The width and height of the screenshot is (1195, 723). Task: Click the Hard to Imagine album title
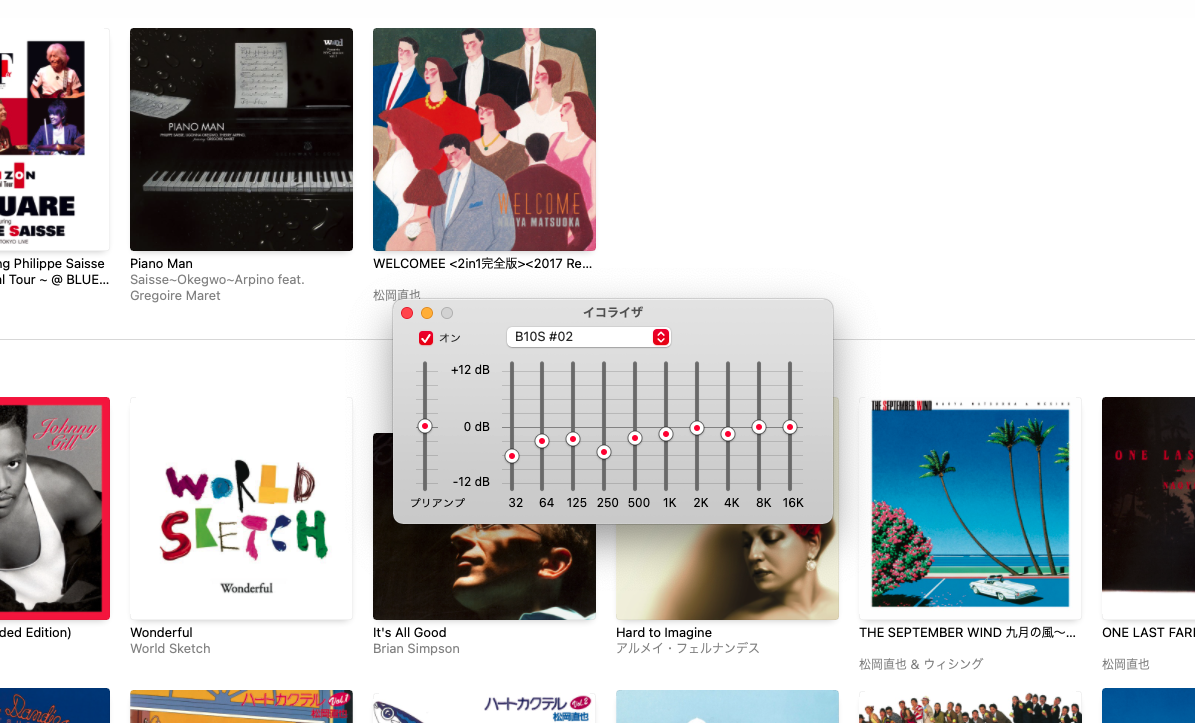[664, 632]
